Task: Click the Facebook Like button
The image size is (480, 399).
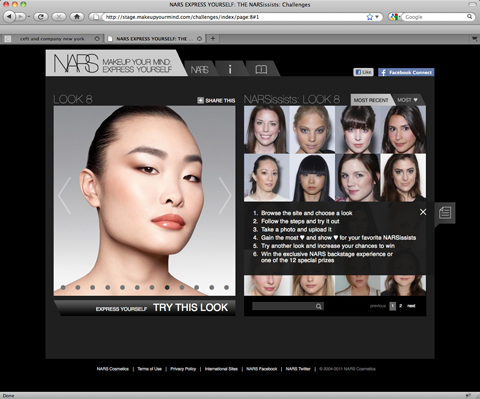Action: coord(363,72)
